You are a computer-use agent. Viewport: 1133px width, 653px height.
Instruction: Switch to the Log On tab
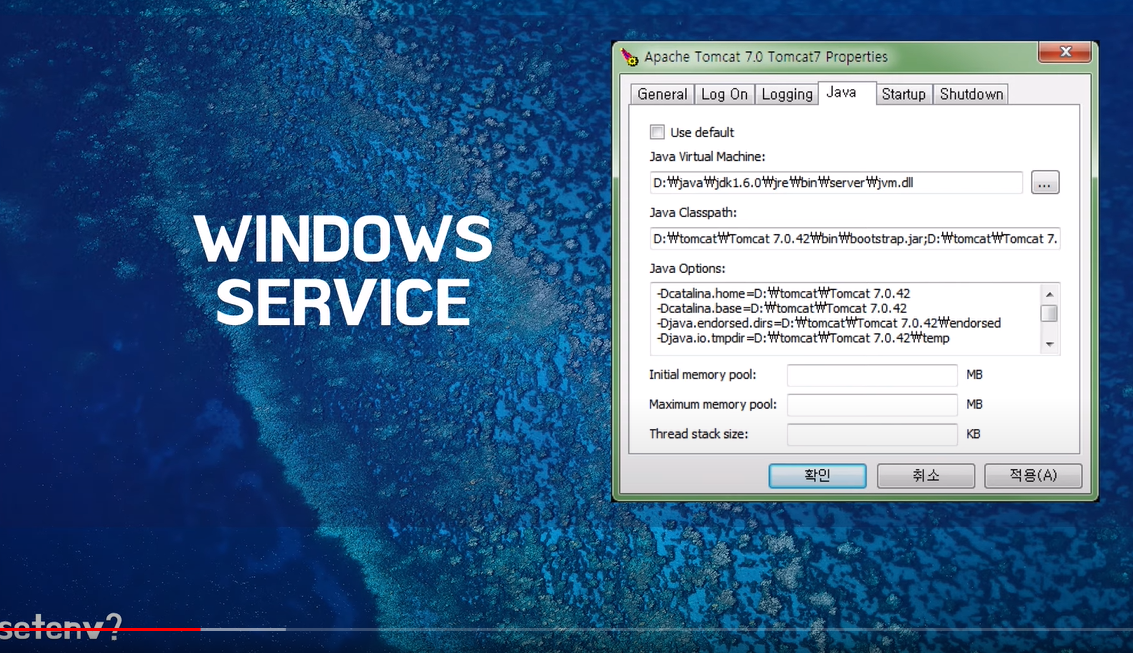724,94
